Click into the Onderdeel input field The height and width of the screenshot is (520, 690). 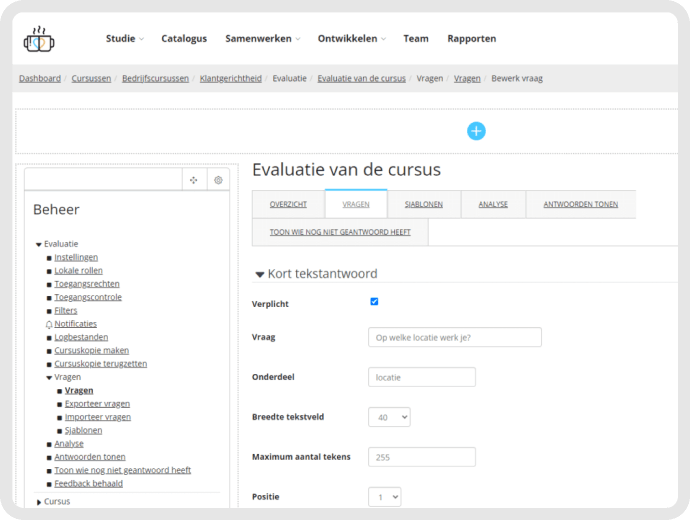tap(422, 377)
